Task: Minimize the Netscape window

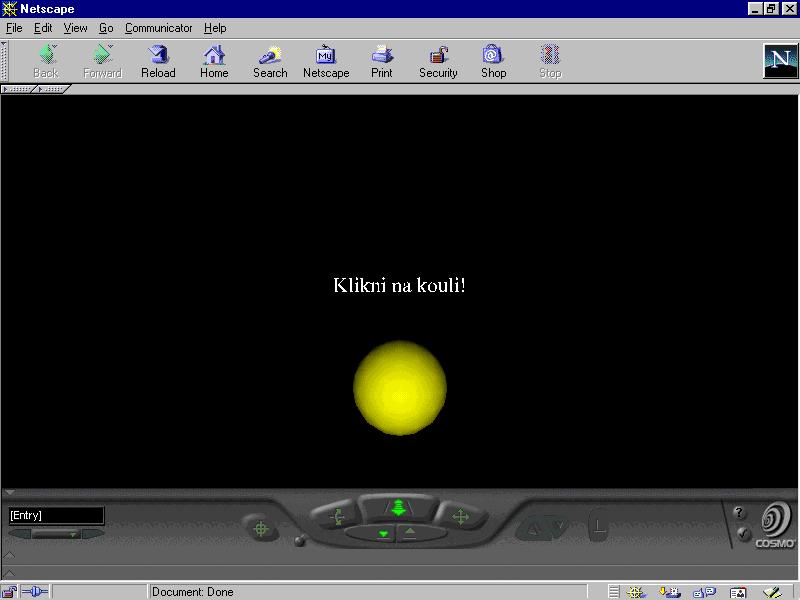Action: 756,9
